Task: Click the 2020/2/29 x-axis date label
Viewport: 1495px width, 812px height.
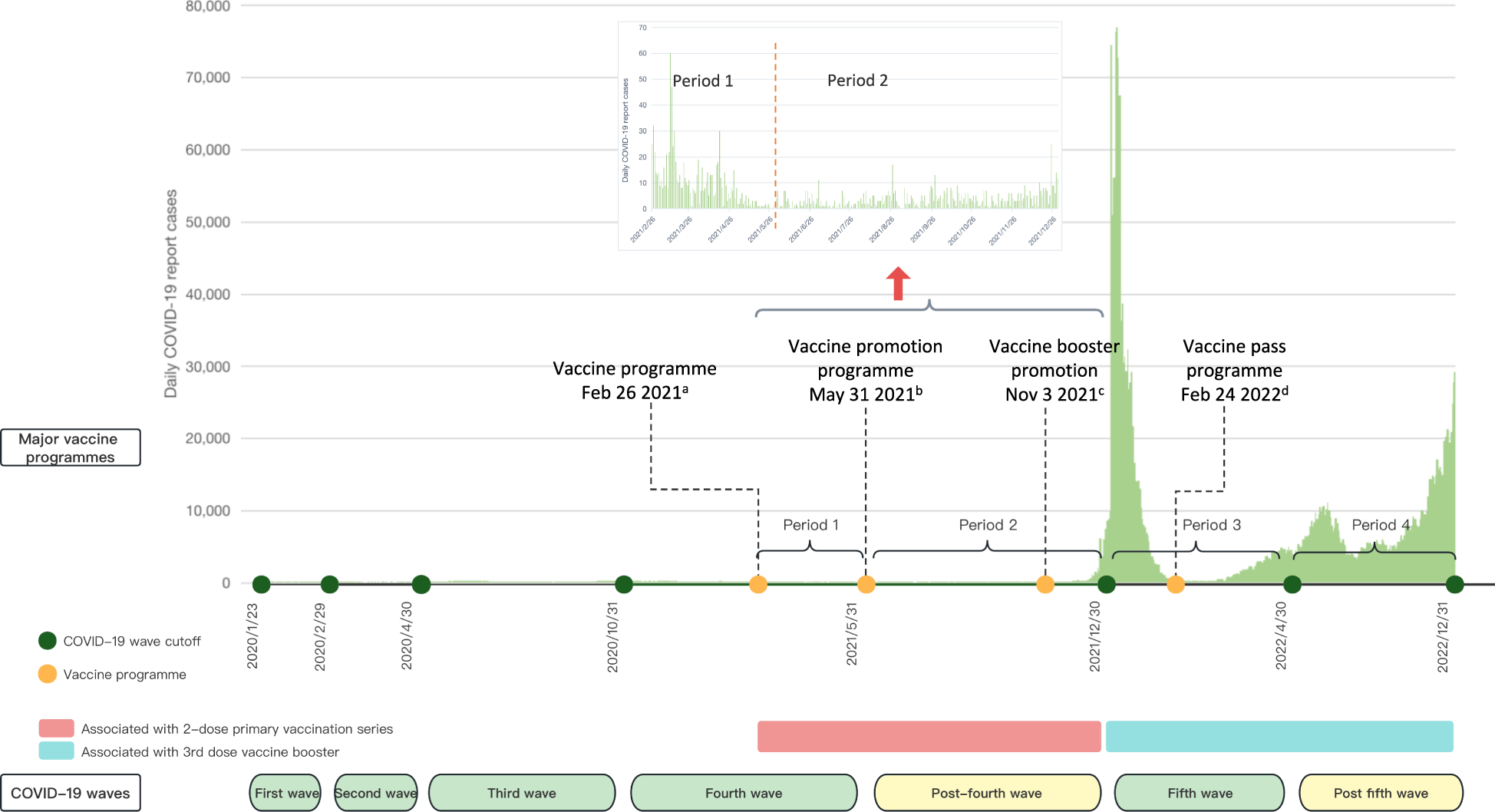Action: 320,636
